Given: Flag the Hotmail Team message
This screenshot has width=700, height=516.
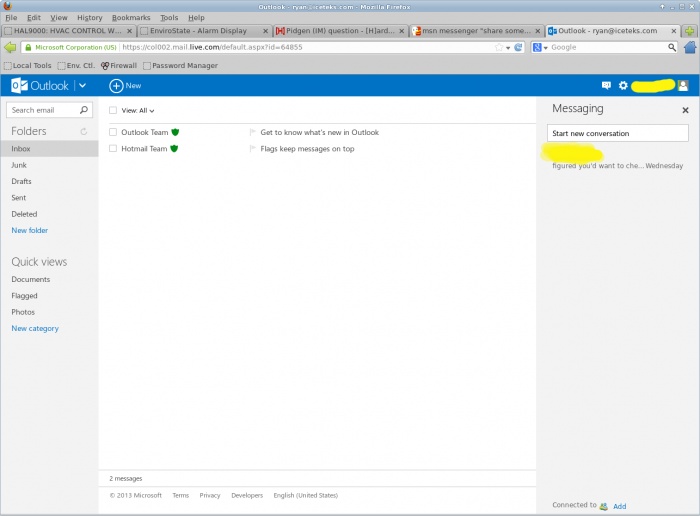Looking at the screenshot, I should [x=252, y=149].
